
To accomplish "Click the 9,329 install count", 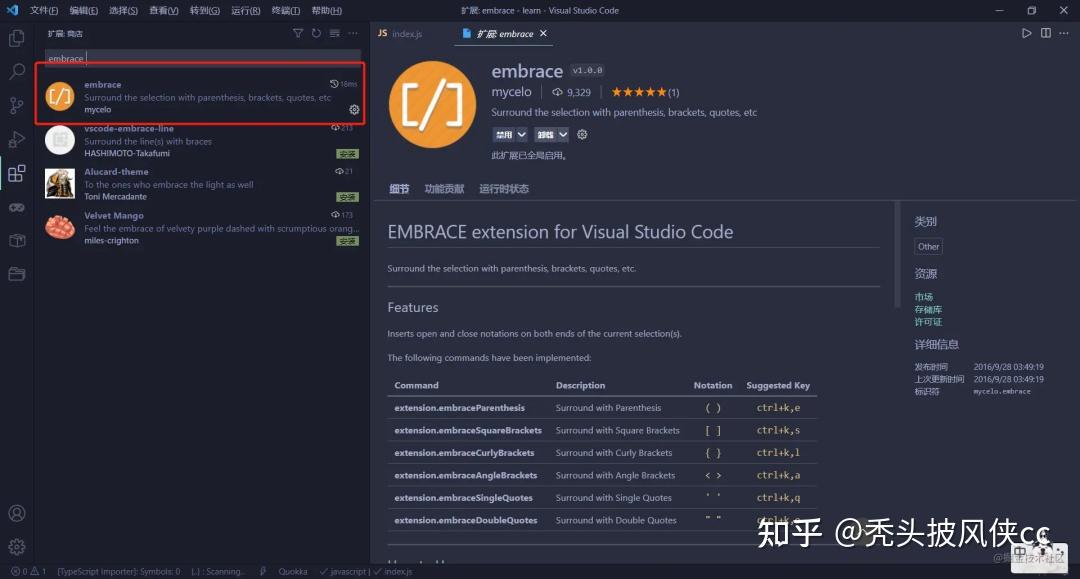I will tap(572, 92).
